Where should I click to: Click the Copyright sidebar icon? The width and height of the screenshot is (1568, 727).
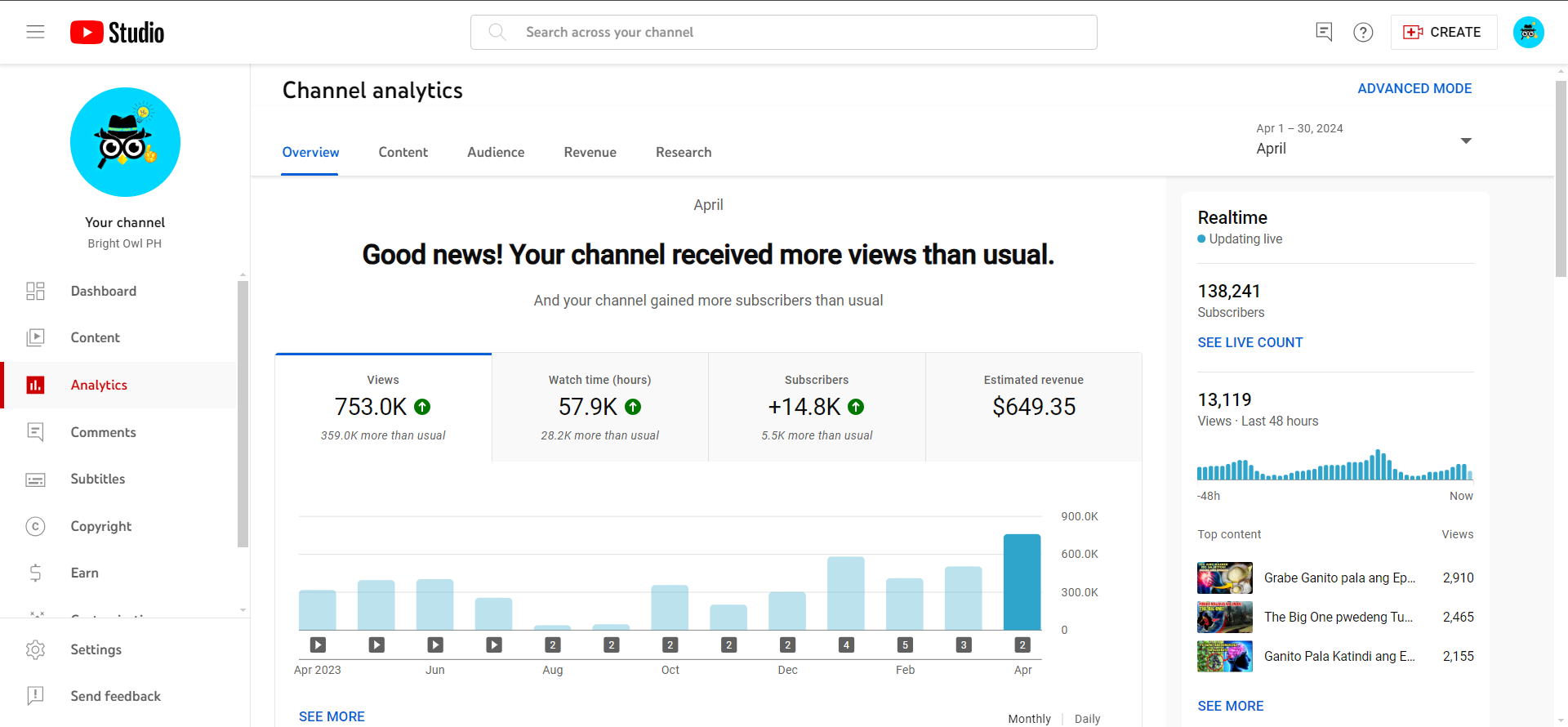point(35,526)
